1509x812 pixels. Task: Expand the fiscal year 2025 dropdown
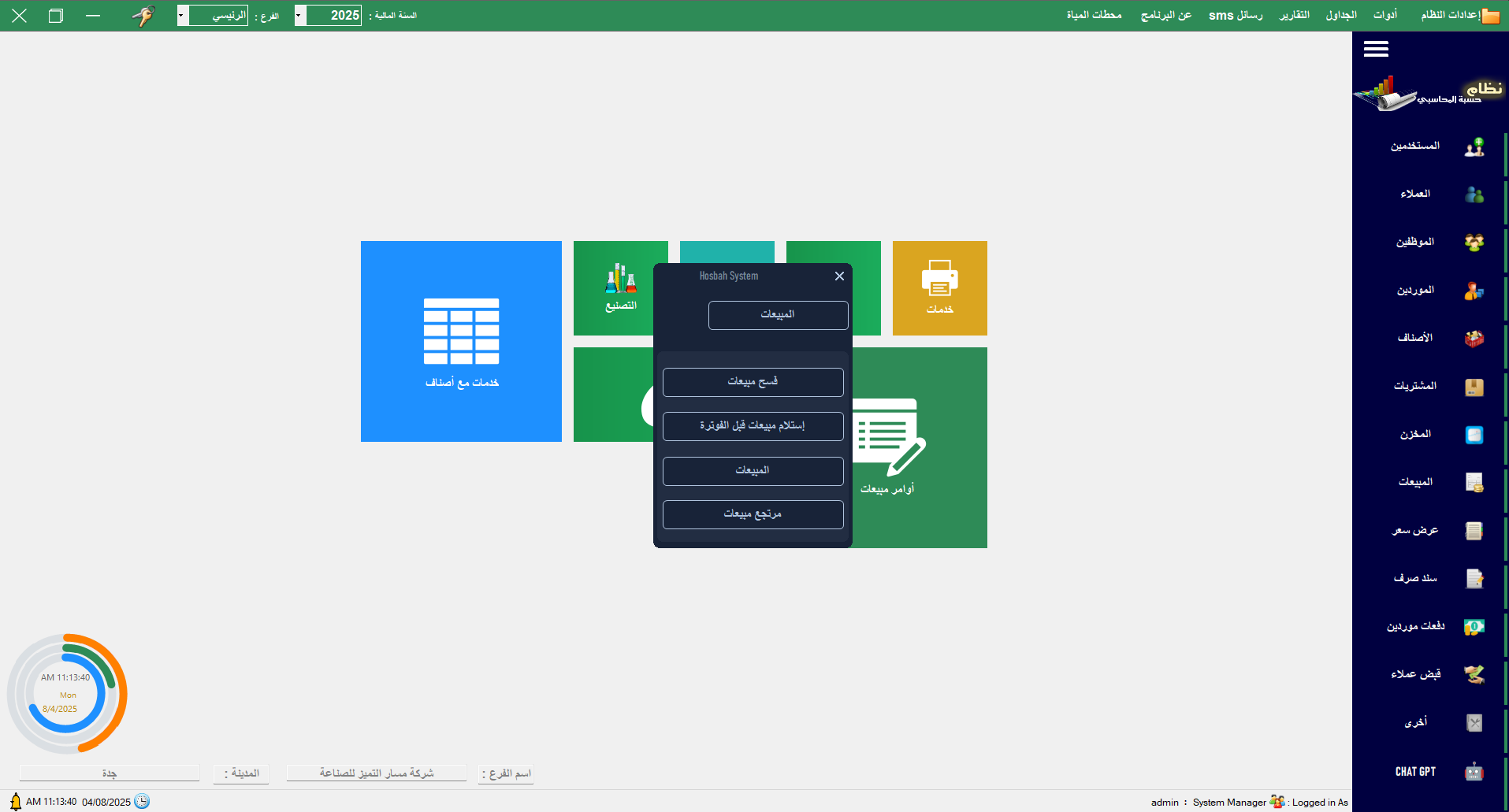299,16
